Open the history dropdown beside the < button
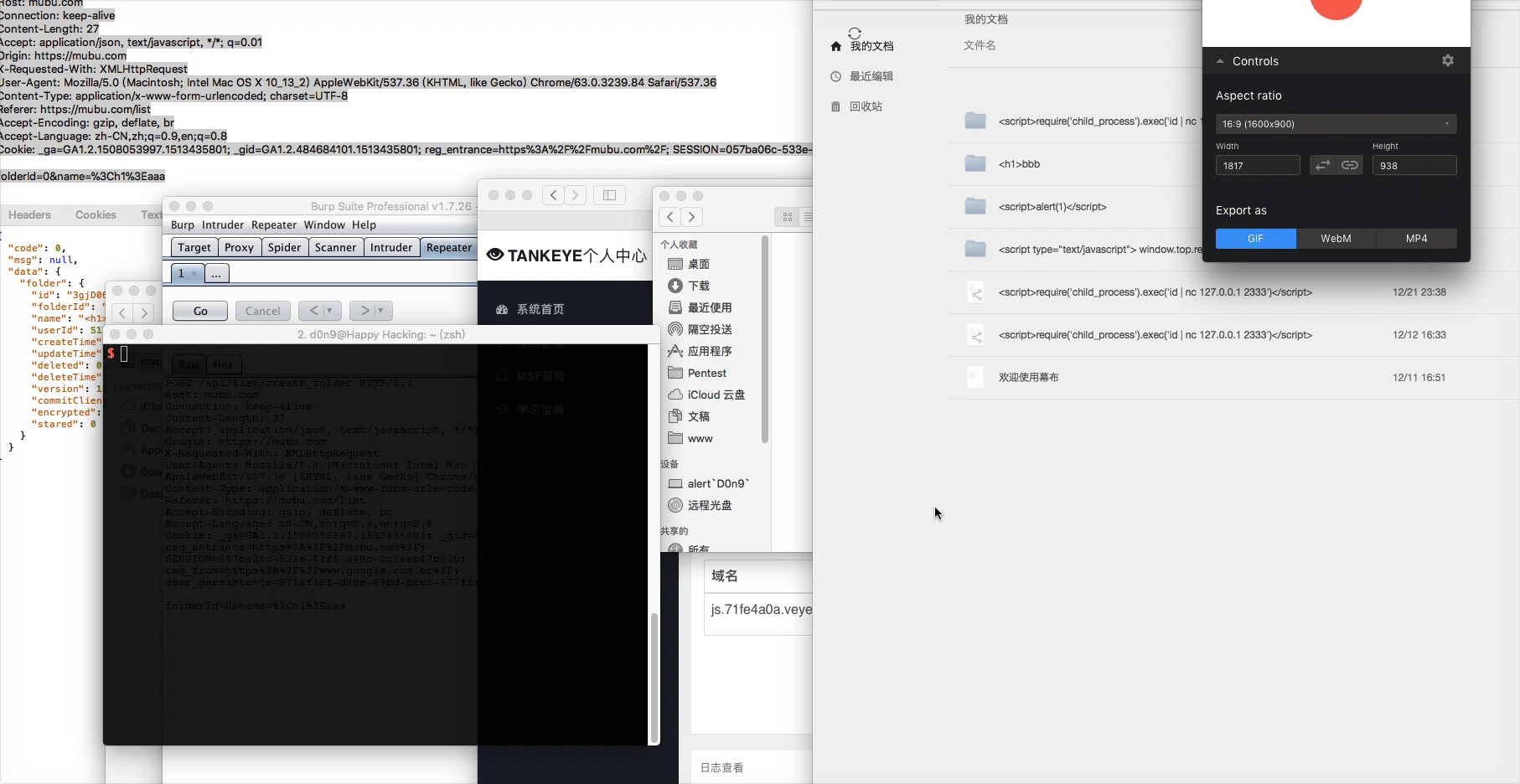Image resolution: width=1520 pixels, height=784 pixels. [x=332, y=311]
